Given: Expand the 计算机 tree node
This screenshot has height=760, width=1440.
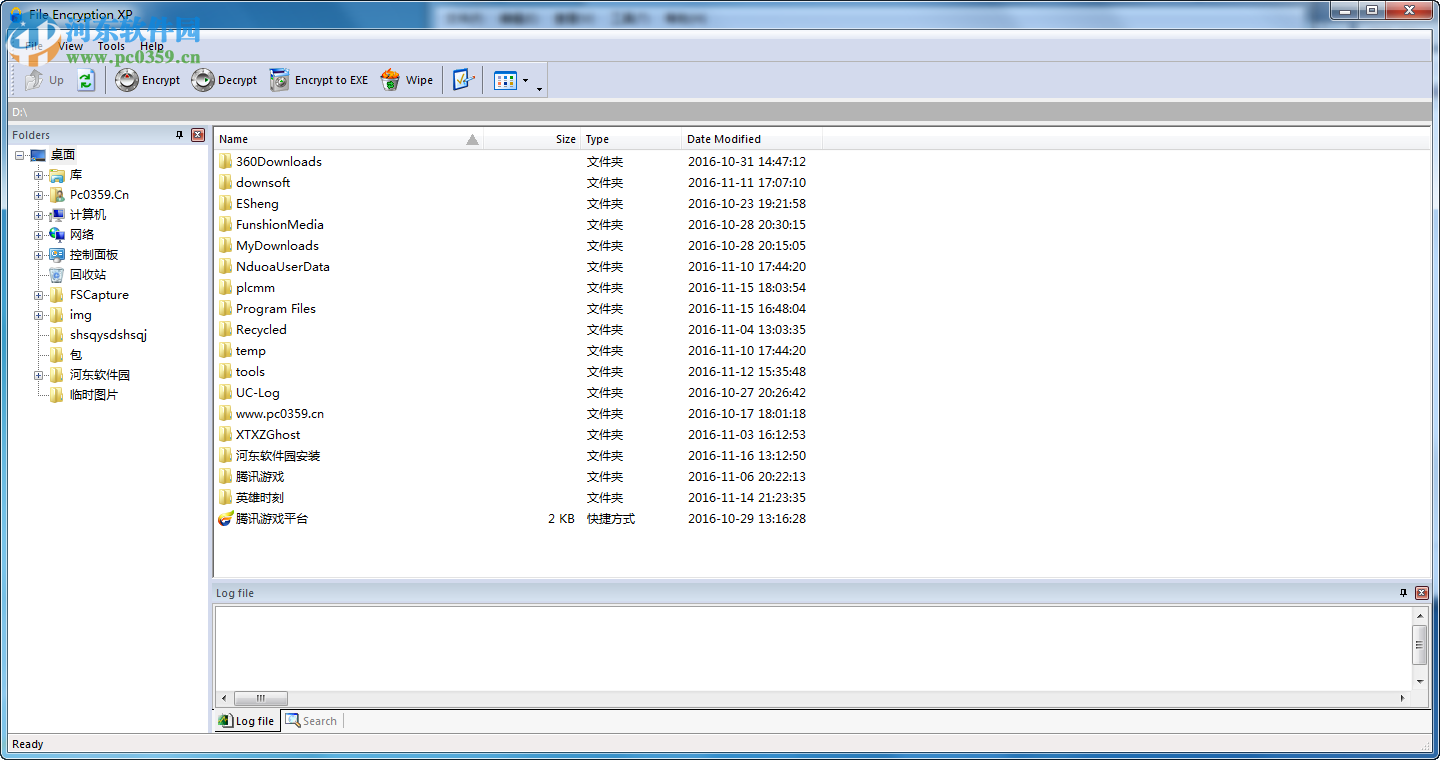Looking at the screenshot, I should tap(37, 214).
